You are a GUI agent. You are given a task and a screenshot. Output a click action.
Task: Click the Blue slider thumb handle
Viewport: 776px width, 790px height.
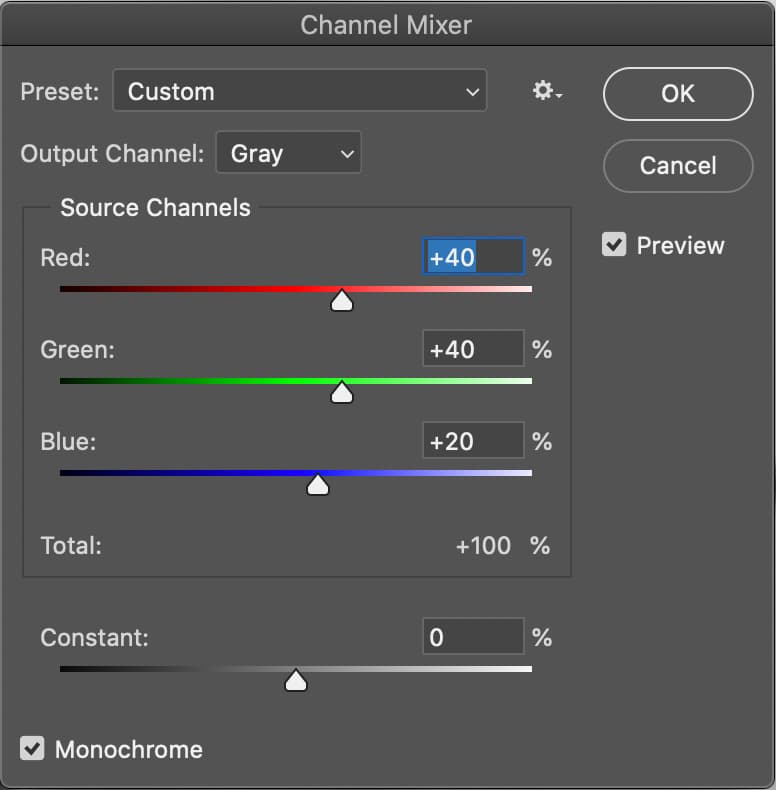coord(317,484)
